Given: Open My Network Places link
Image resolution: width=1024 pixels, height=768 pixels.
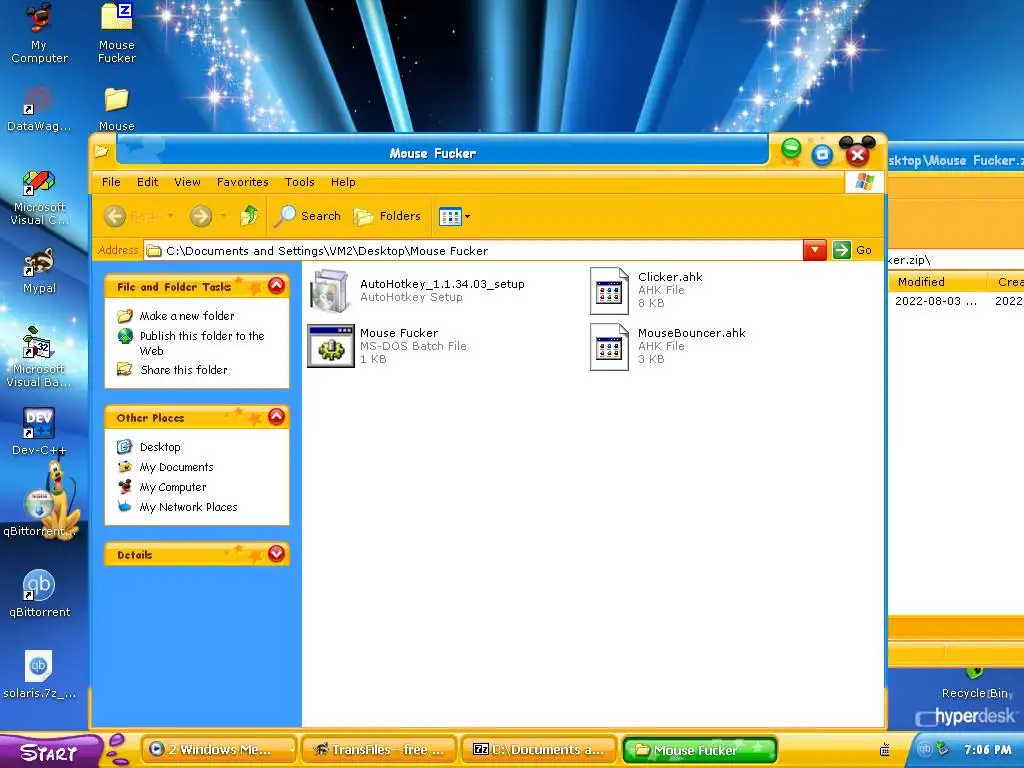Looking at the screenshot, I should click(x=188, y=507).
